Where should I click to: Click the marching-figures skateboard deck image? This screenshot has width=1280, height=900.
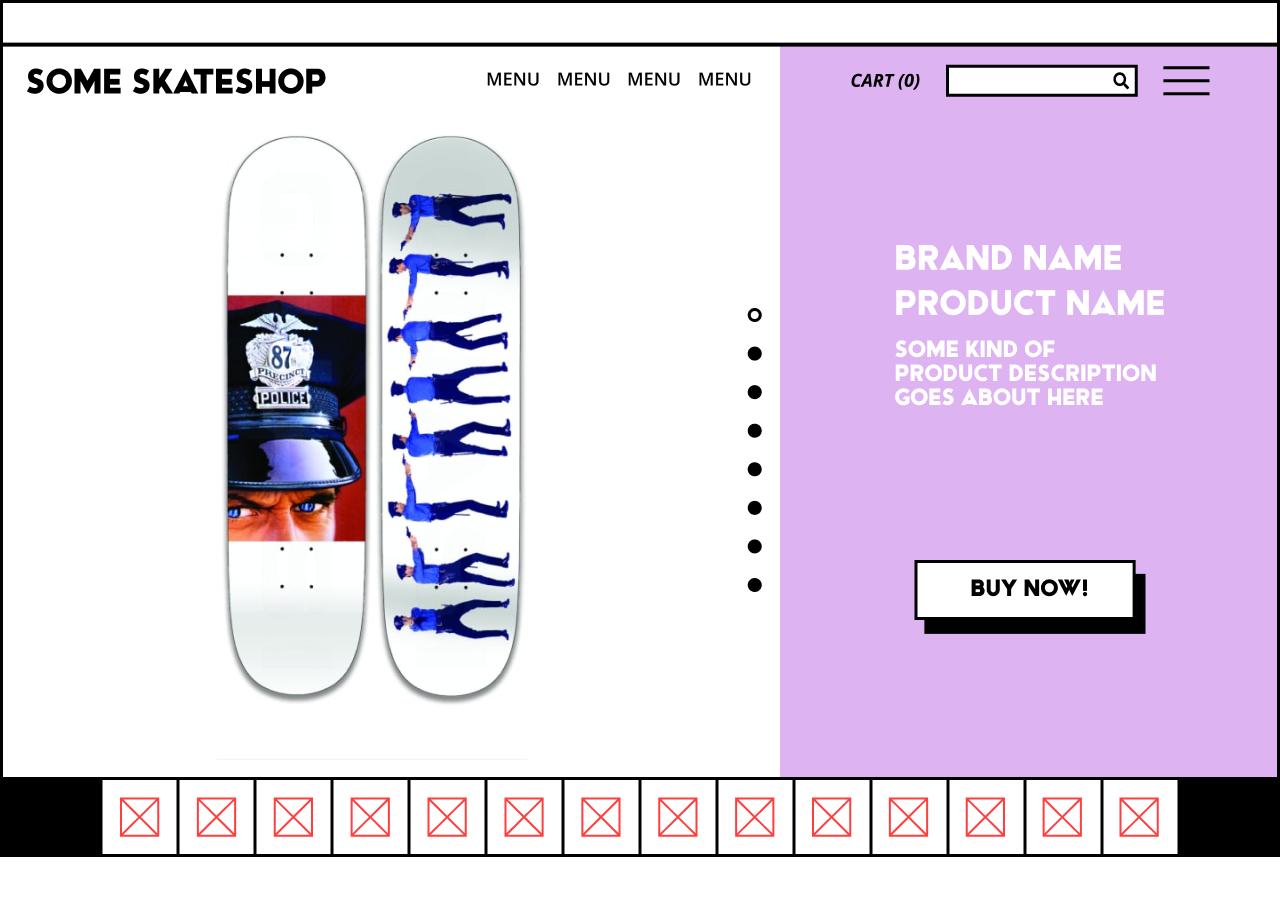tap(450, 420)
